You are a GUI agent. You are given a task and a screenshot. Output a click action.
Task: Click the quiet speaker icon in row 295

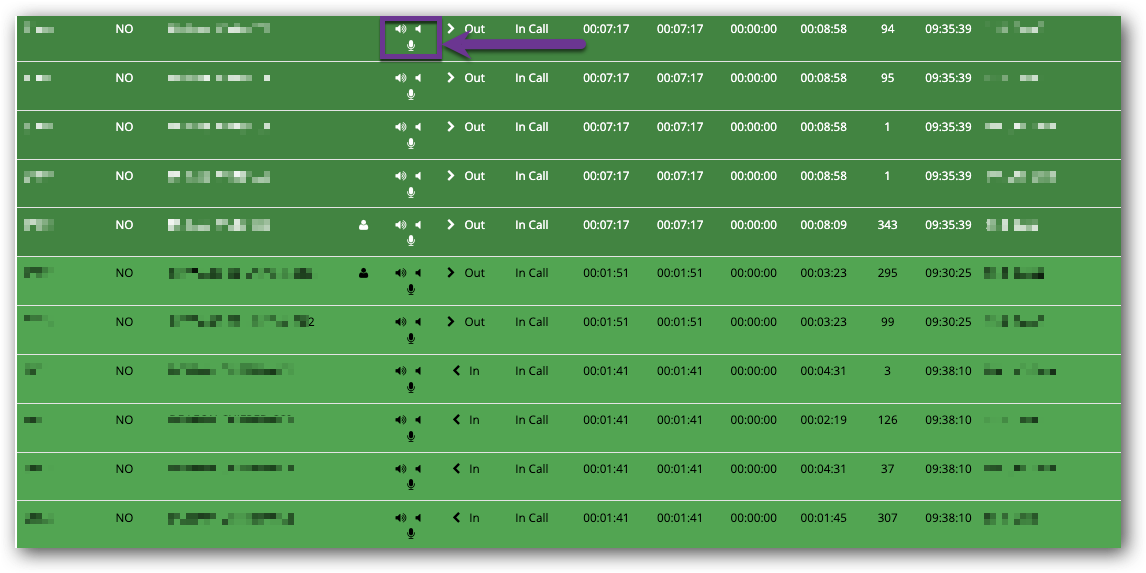coord(418,273)
